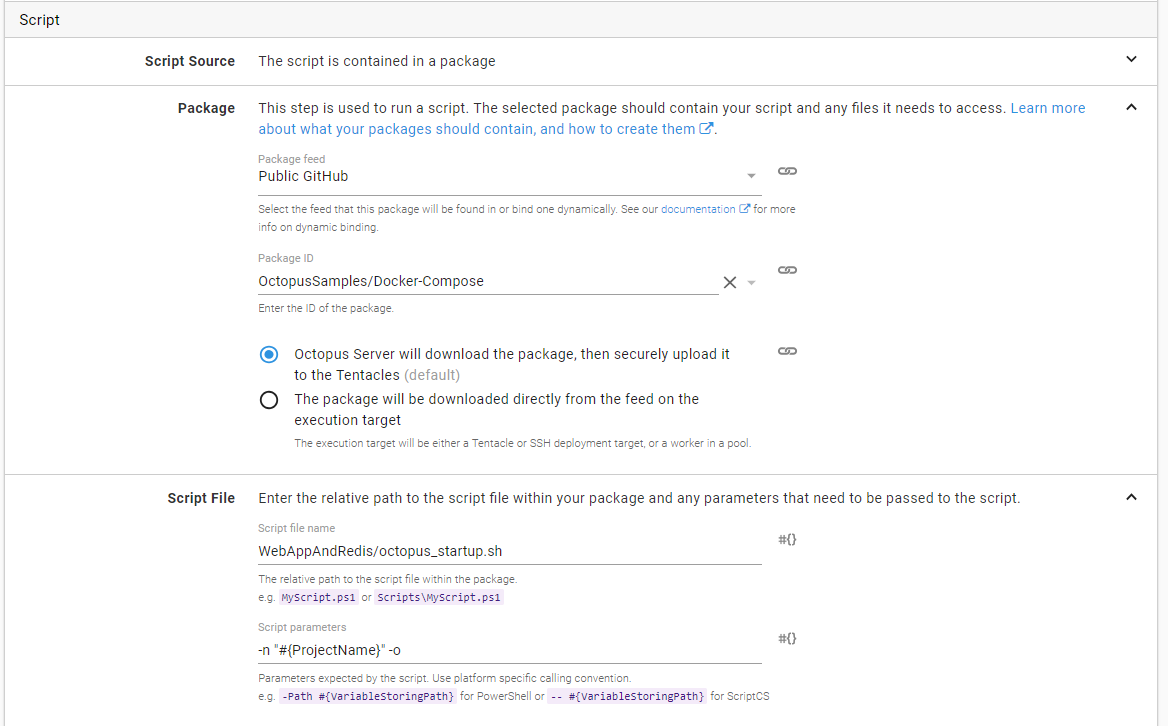Select download directly on execution target option

coord(269,400)
